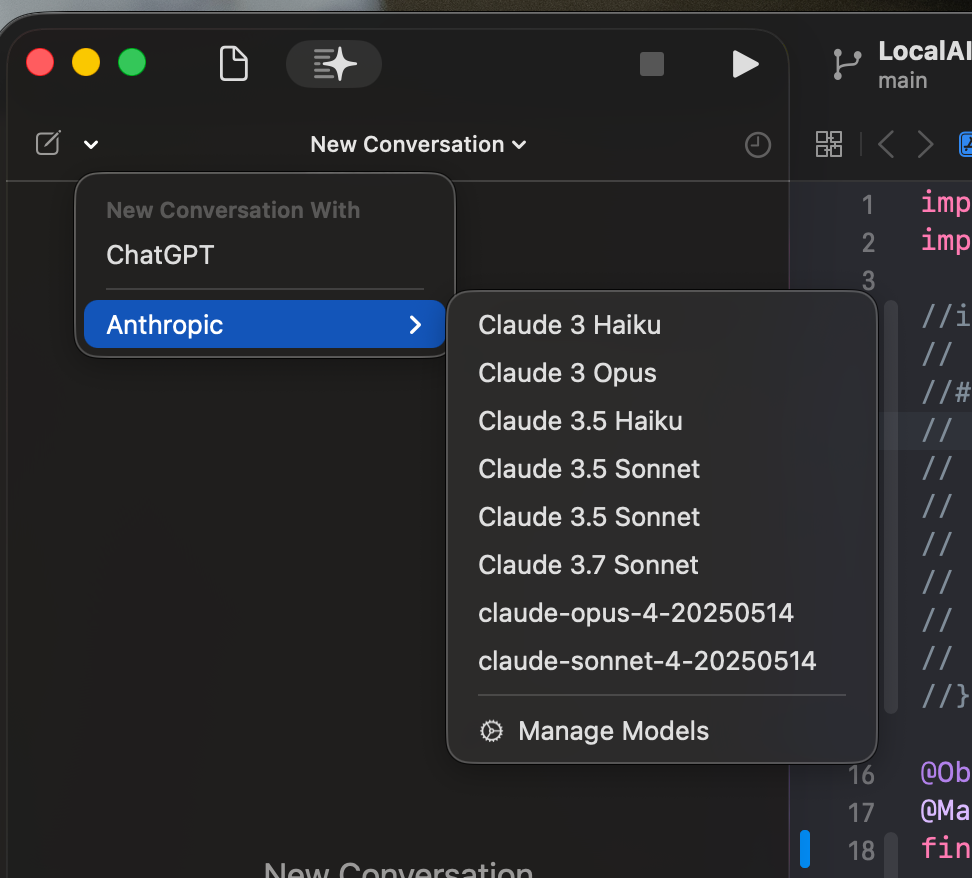
Task: Run the project with the play button
Action: pyautogui.click(x=745, y=64)
